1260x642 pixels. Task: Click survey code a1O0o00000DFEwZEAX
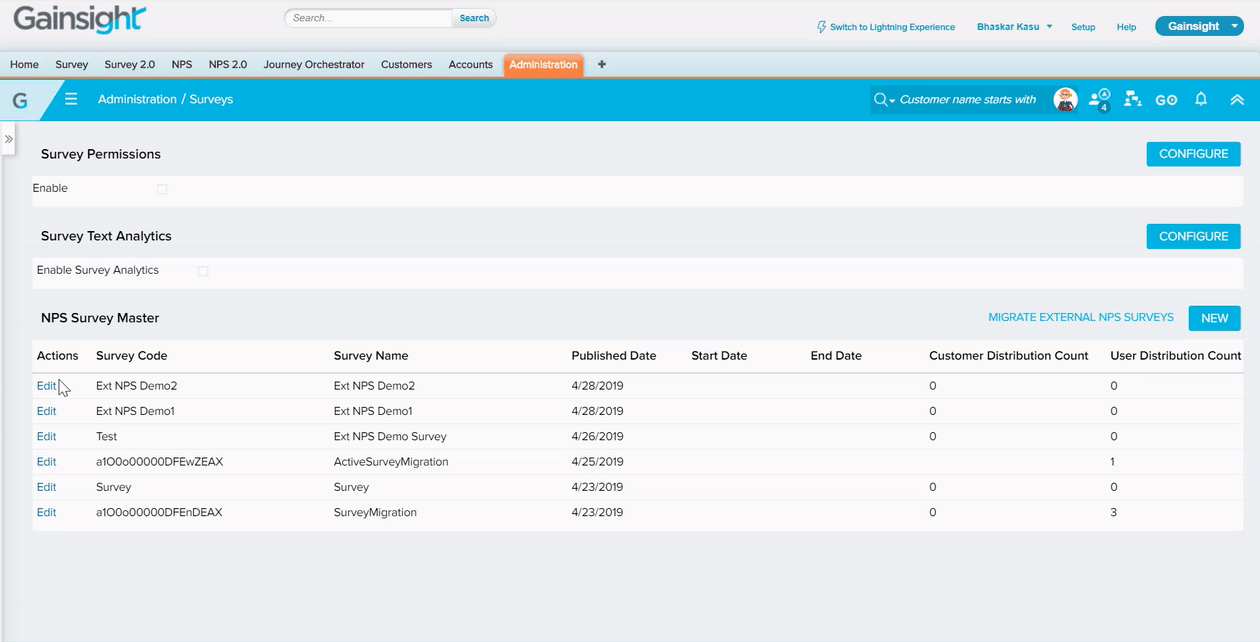pos(159,462)
